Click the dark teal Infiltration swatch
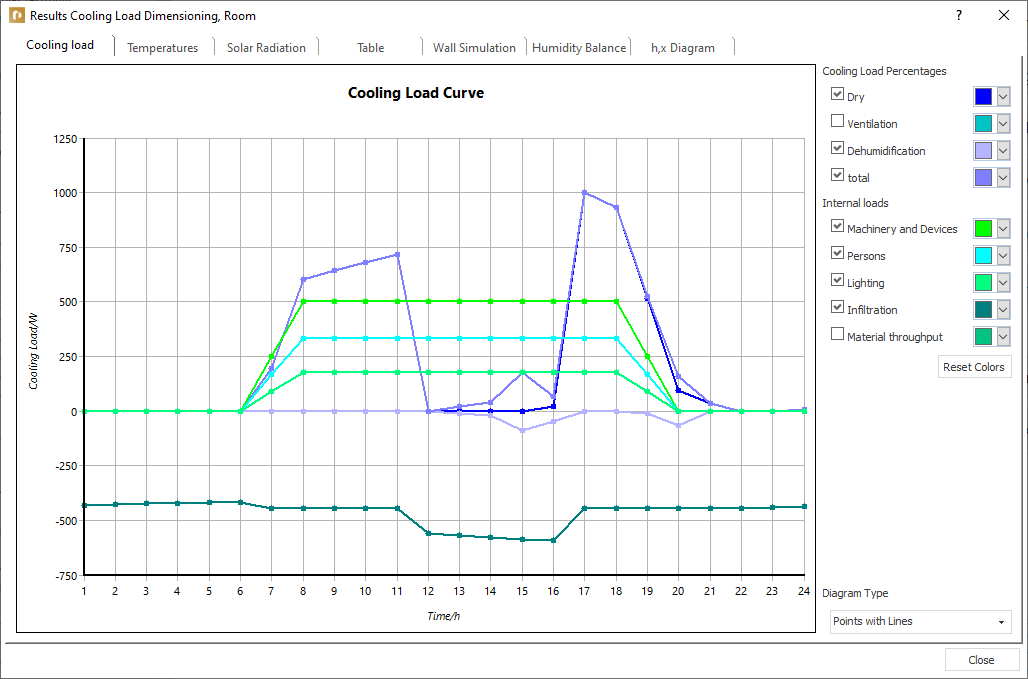The height and width of the screenshot is (679, 1028). pyautogui.click(x=983, y=309)
